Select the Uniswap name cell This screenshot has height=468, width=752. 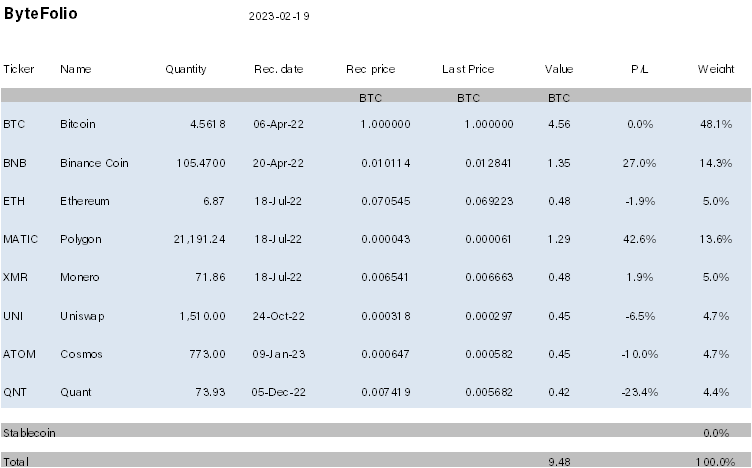(x=82, y=316)
